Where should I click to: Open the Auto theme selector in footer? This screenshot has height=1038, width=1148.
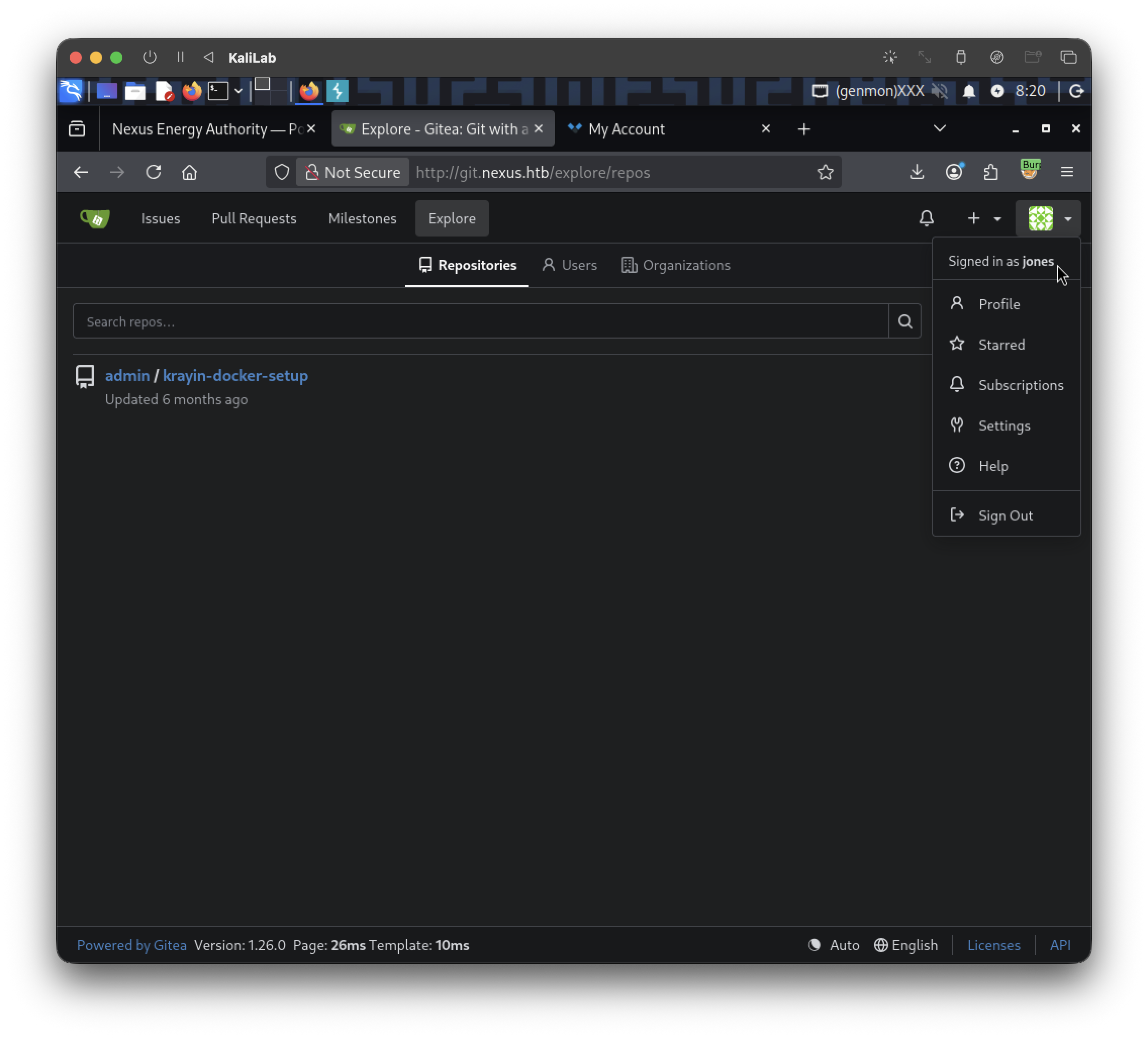[833, 945]
